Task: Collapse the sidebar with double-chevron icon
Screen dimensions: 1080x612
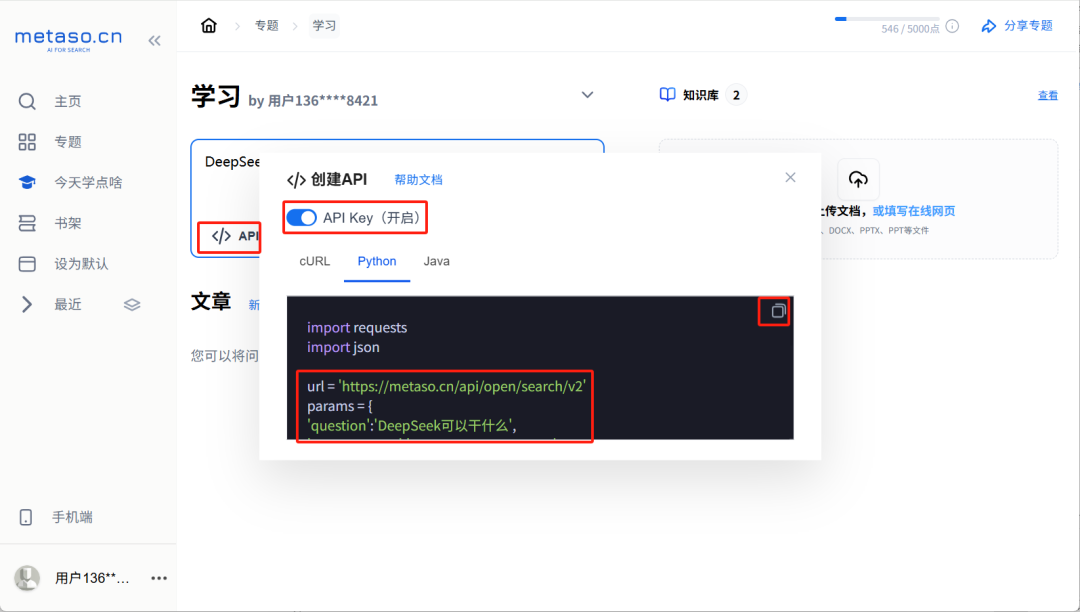Action: (x=154, y=41)
